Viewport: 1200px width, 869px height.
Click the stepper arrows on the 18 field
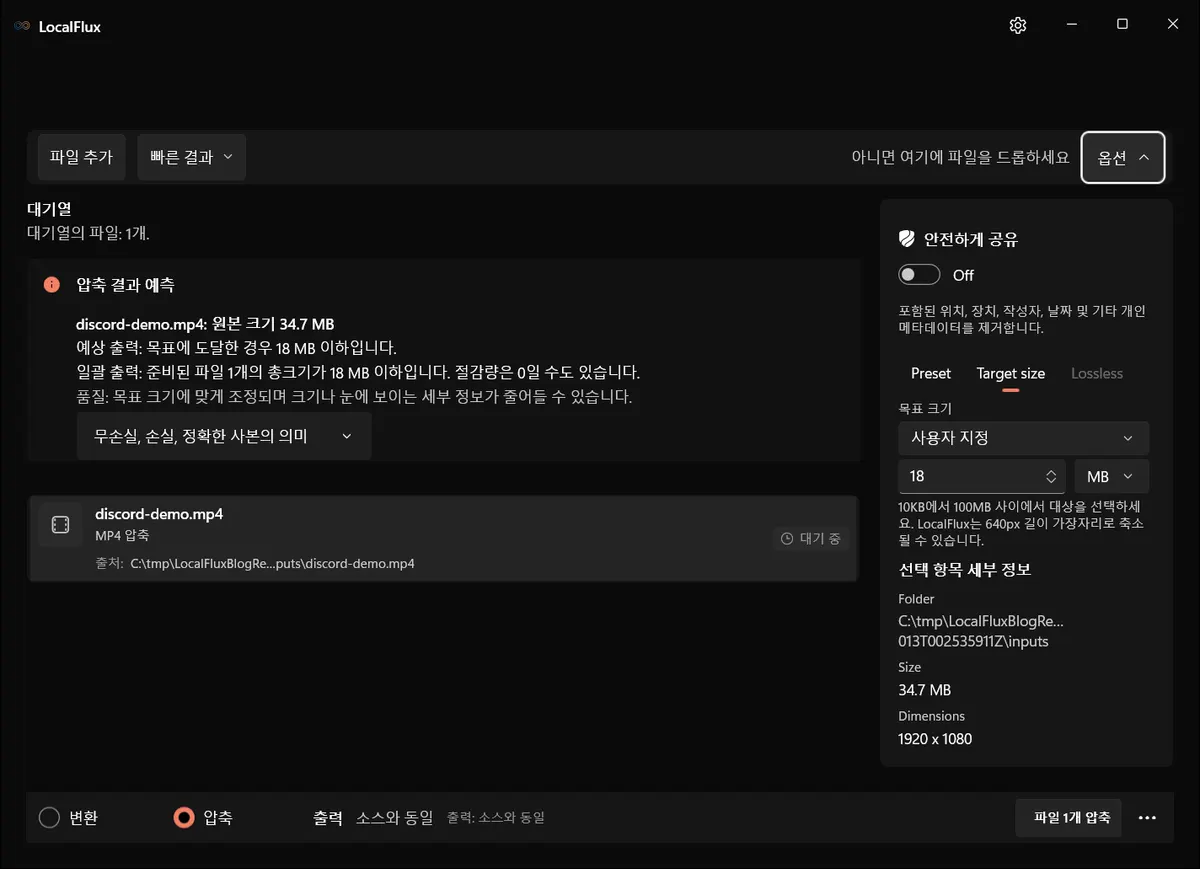pos(1051,477)
